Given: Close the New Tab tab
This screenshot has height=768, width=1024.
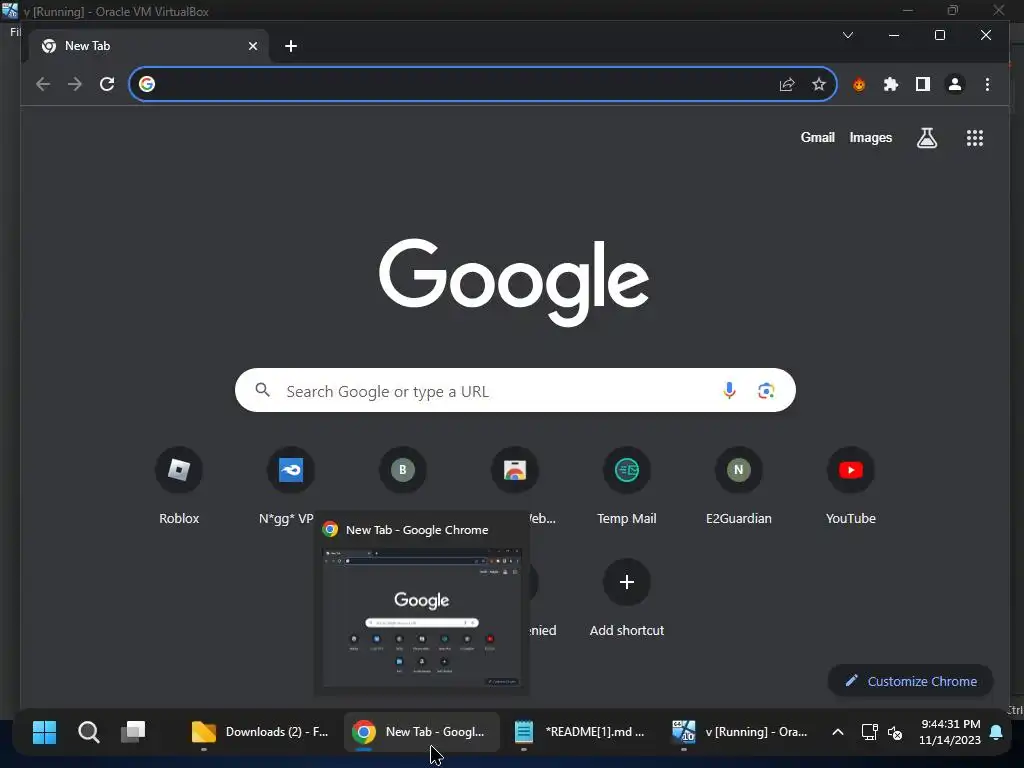Looking at the screenshot, I should (253, 46).
